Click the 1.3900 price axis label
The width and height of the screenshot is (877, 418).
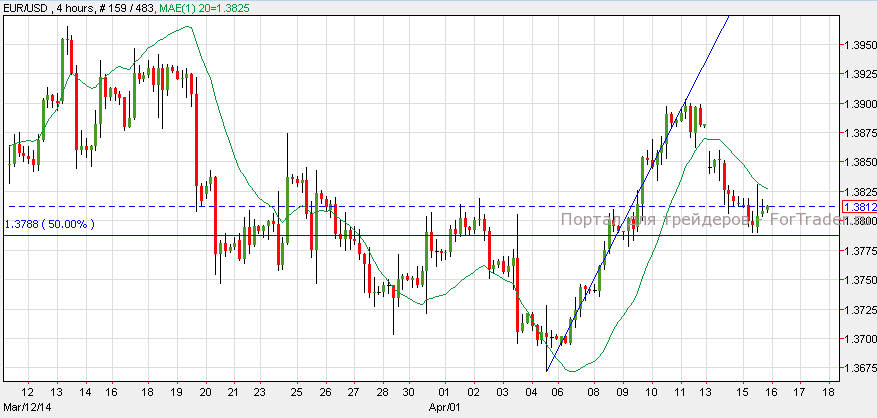point(859,104)
